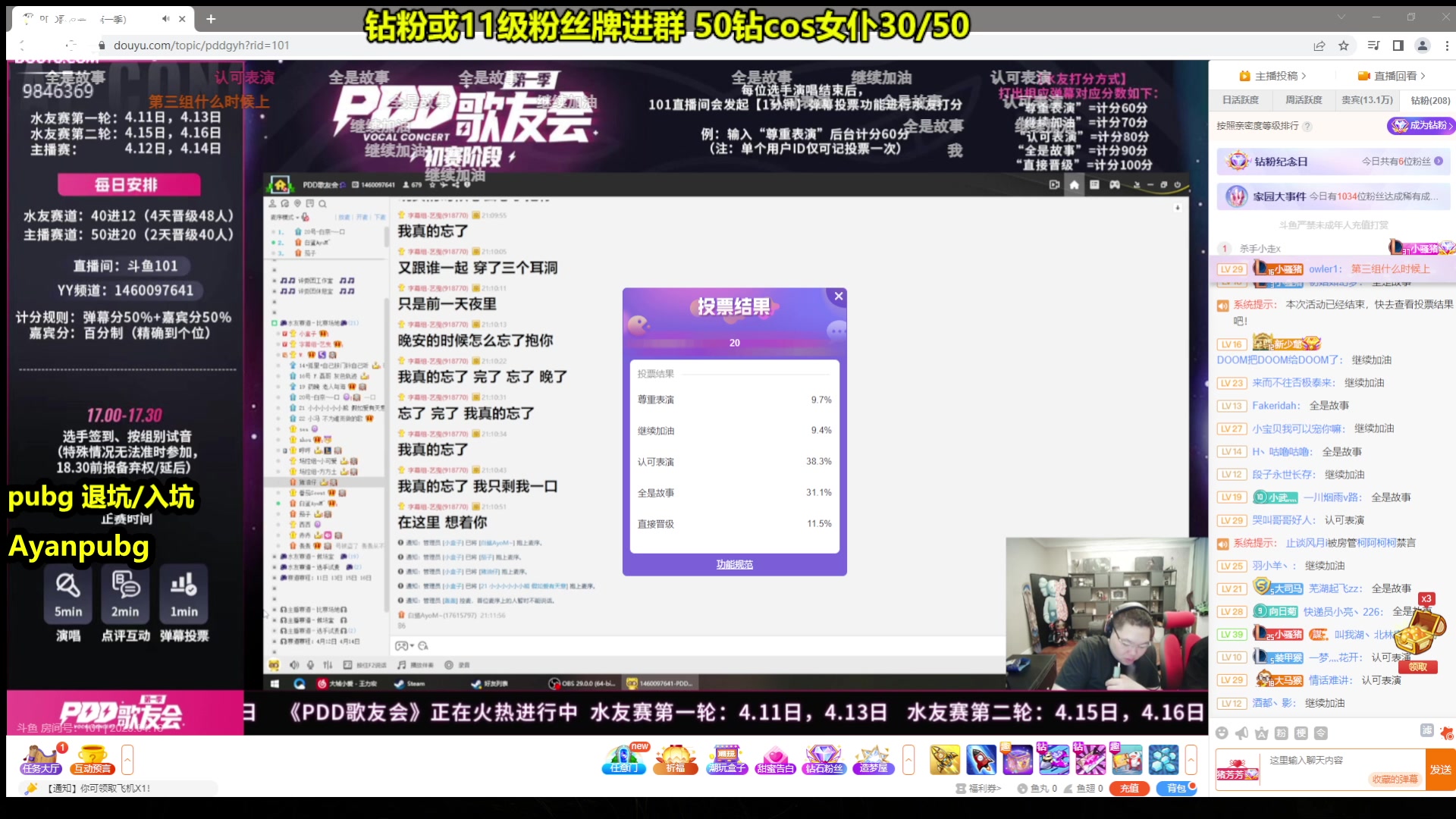This screenshot has height=819, width=1456.
Task: Open the 甜蜜告白 icon
Action: (775, 758)
